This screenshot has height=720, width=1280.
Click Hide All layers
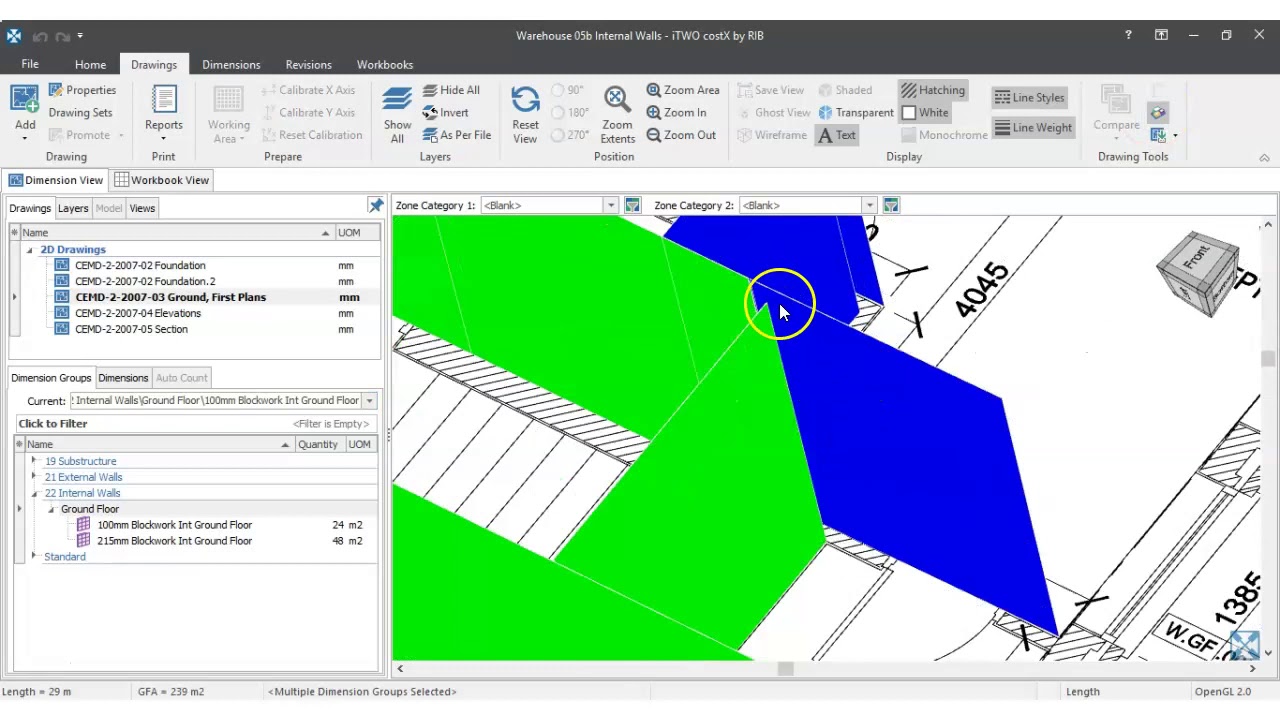451,90
